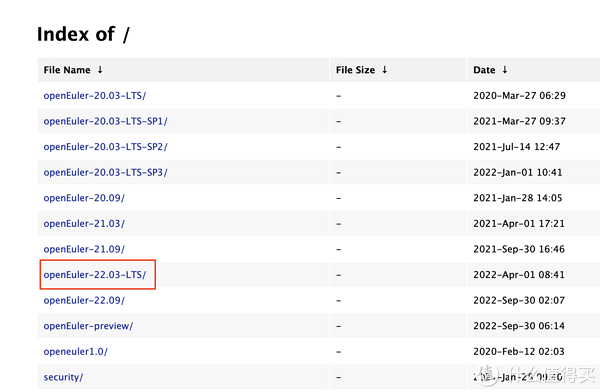Open the openEuler-22.09/ directory
Image resolution: width=600 pixels, height=392 pixels.
(x=84, y=301)
